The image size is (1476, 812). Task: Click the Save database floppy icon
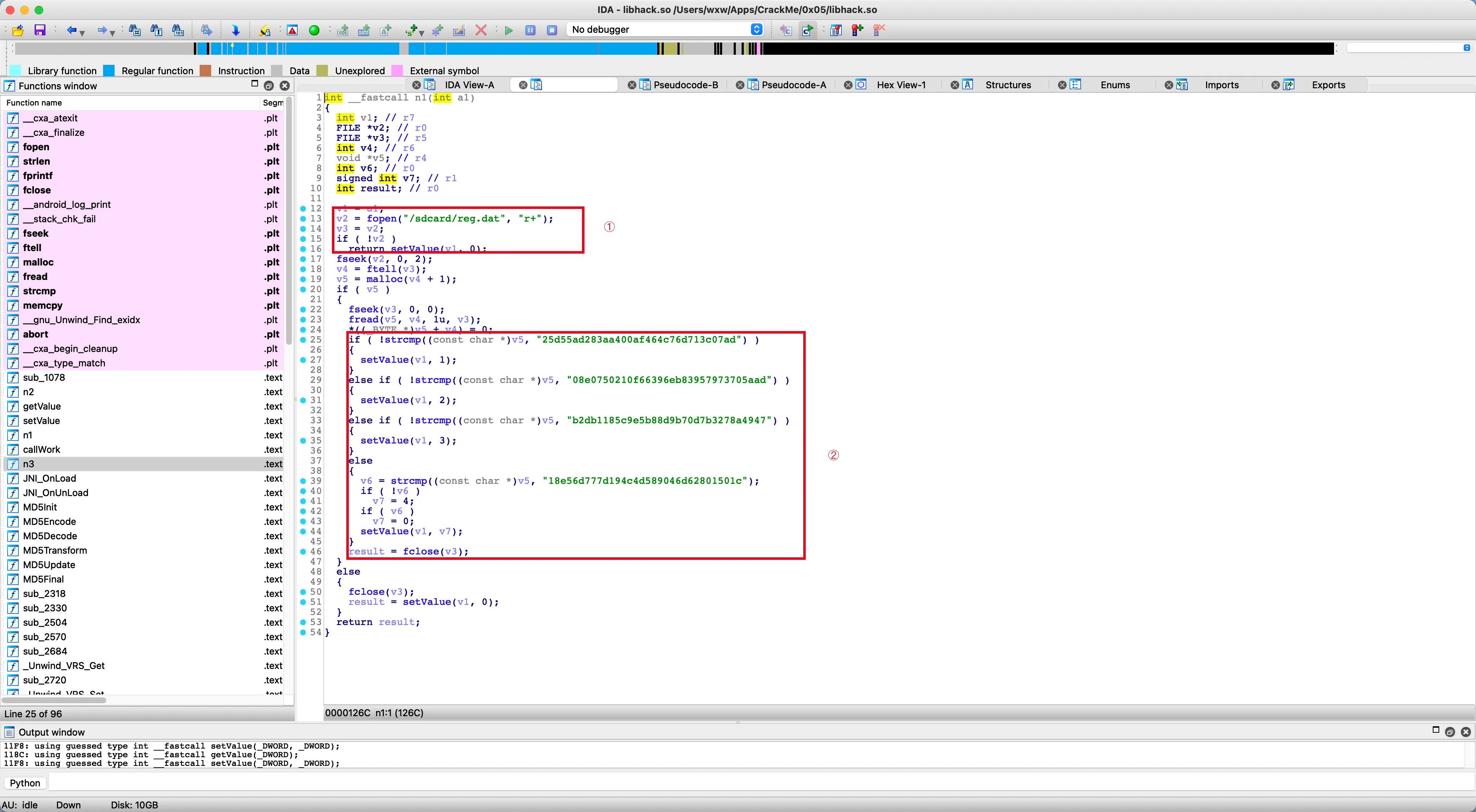(40, 30)
